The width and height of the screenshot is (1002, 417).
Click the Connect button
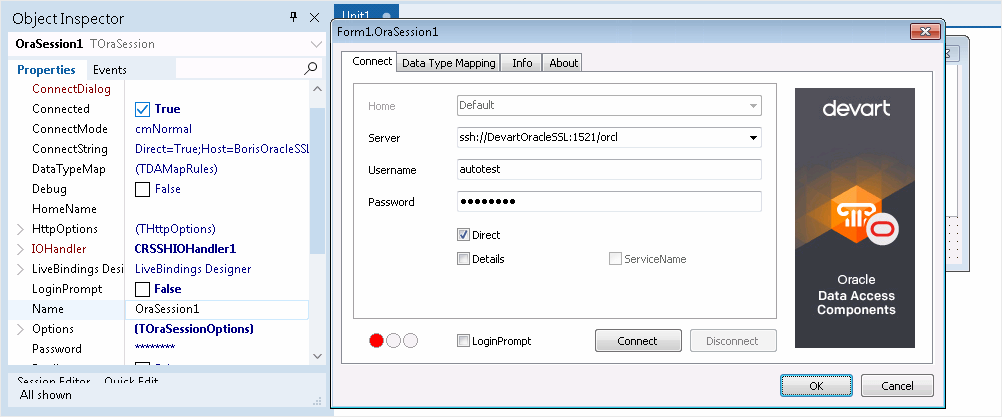[638, 341]
